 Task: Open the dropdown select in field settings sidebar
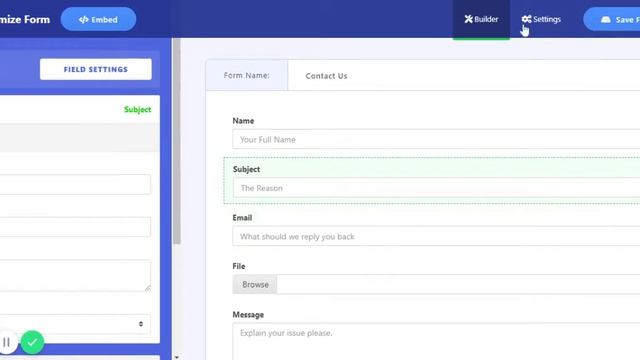(75, 324)
